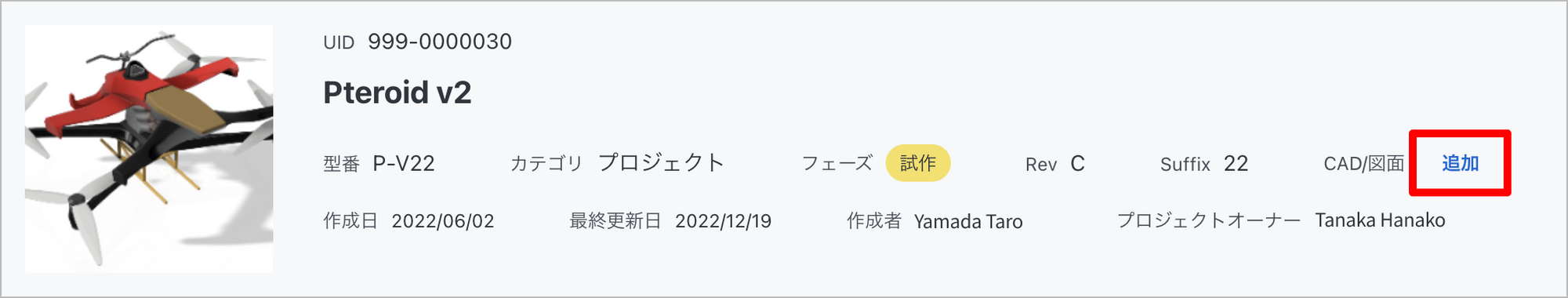
Task: Click the プロジェクトオーナー label
Action: click(1209, 220)
